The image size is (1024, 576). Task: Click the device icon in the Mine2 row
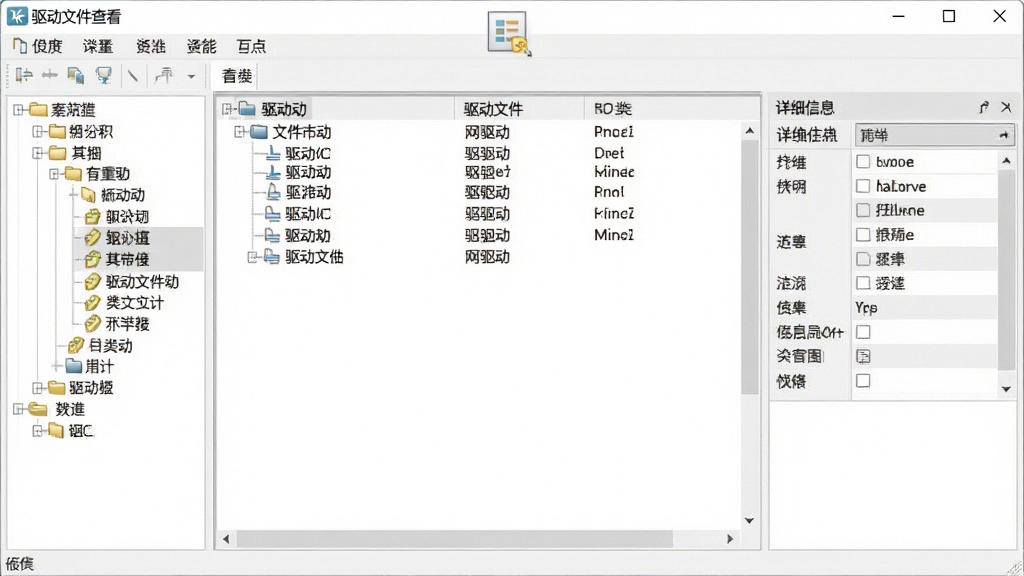(x=272, y=235)
